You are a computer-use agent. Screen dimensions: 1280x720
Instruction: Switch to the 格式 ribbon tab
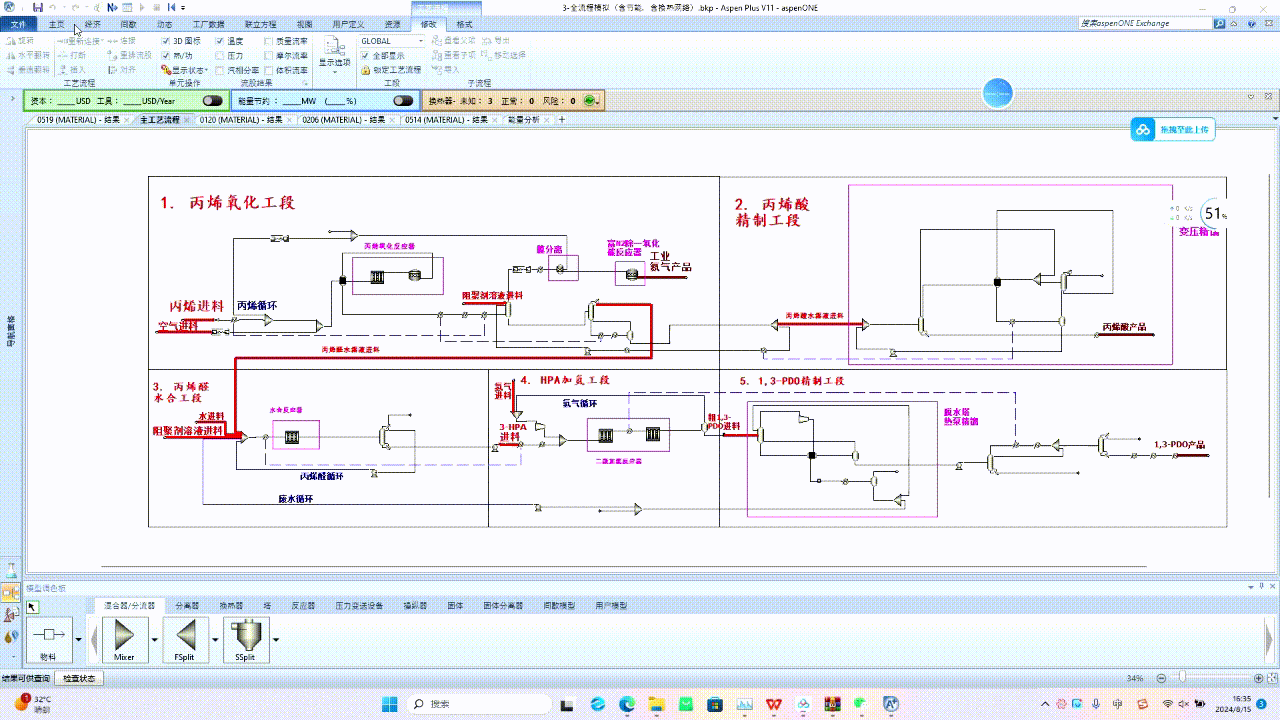pos(465,23)
